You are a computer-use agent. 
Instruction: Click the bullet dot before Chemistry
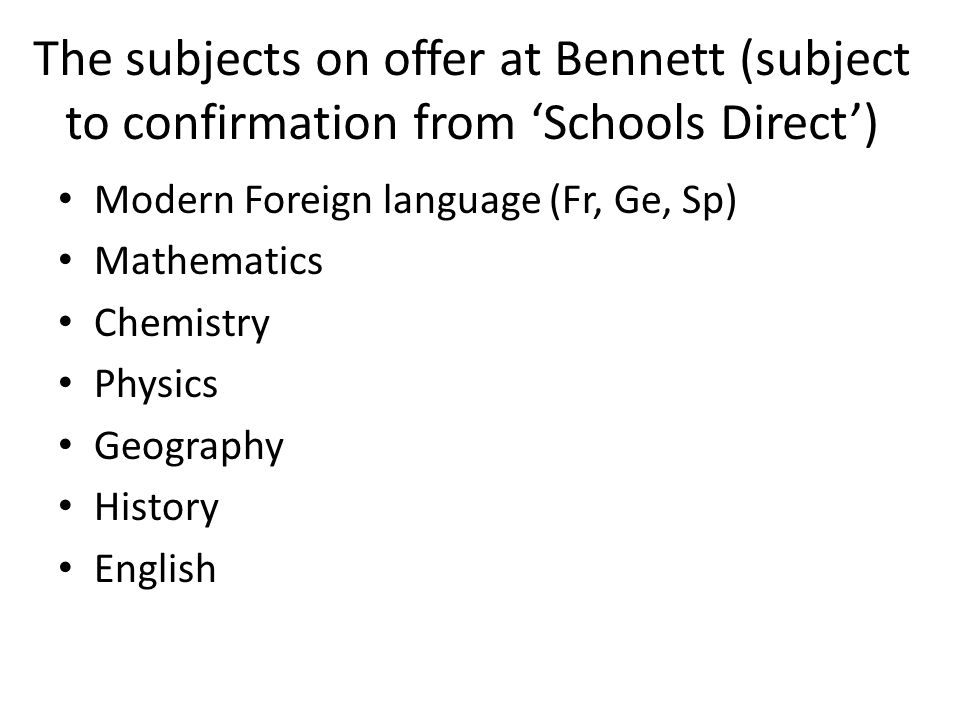66,322
